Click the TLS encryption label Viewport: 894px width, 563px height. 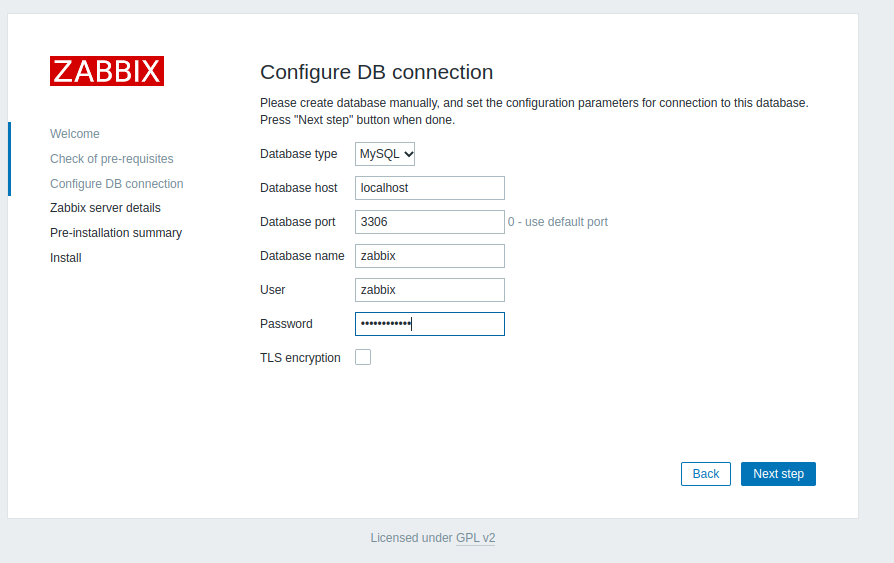[x=300, y=358]
